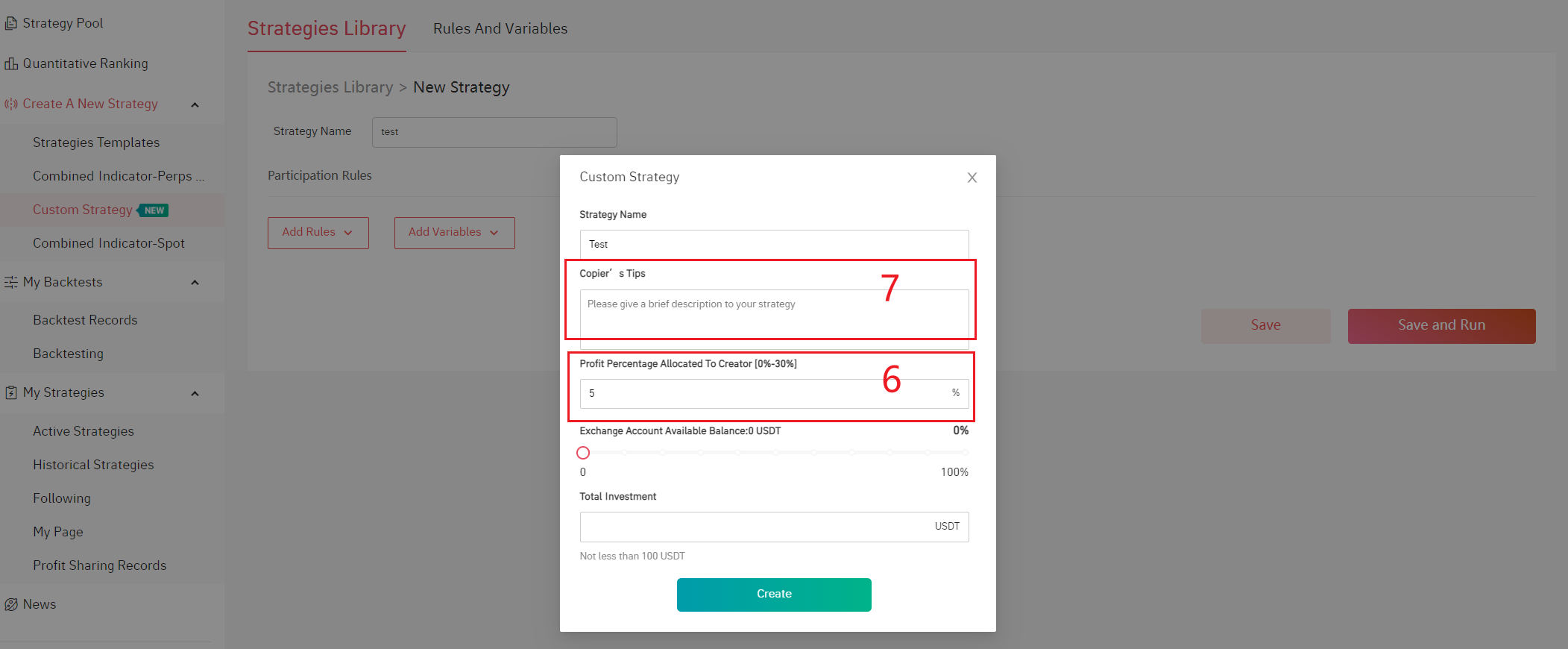The width and height of the screenshot is (1568, 649).
Task: Collapse the Create A New Strategy section
Action: 195,105
